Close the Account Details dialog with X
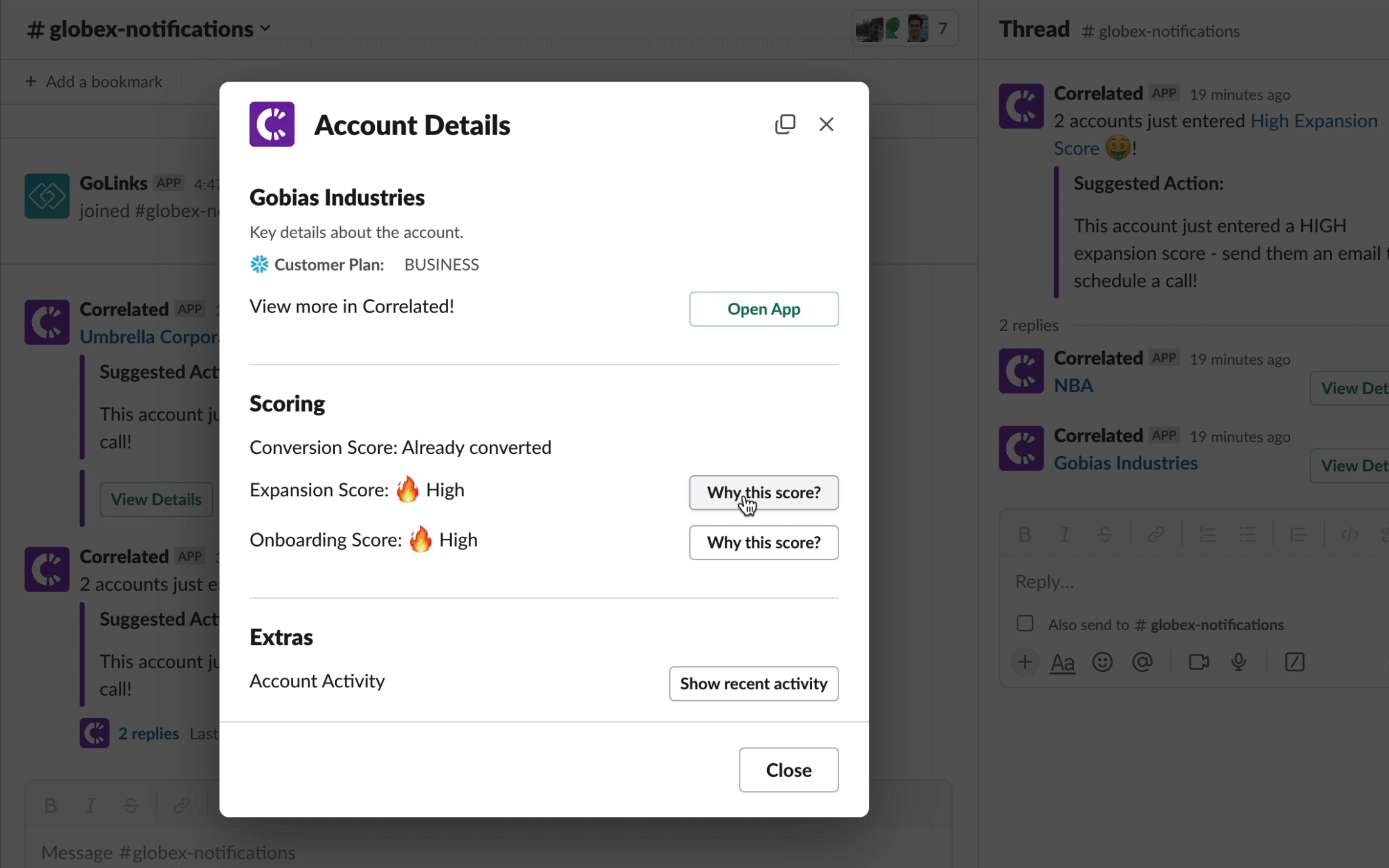This screenshot has height=868, width=1389. coord(826,124)
